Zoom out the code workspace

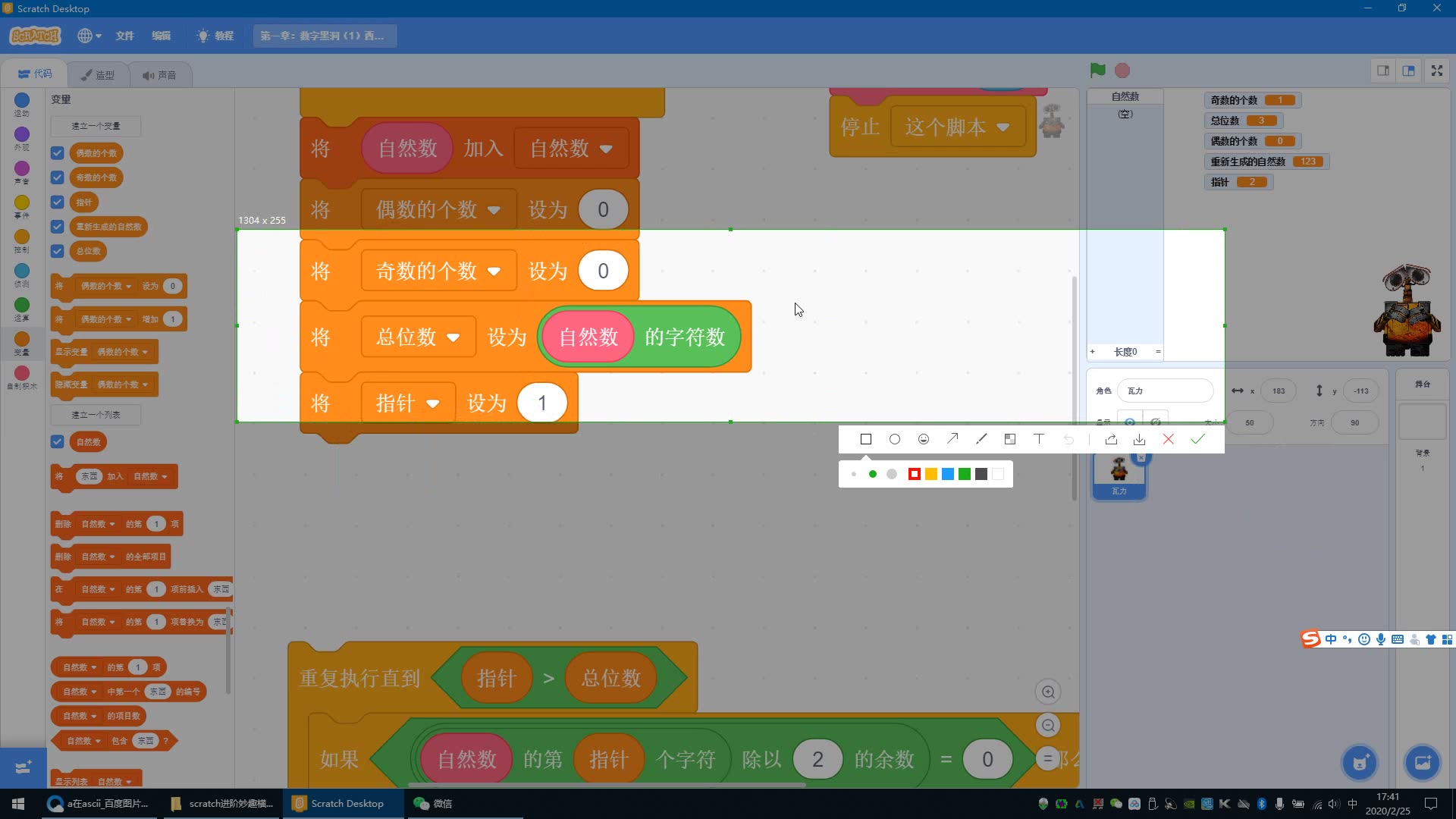coord(1048,726)
